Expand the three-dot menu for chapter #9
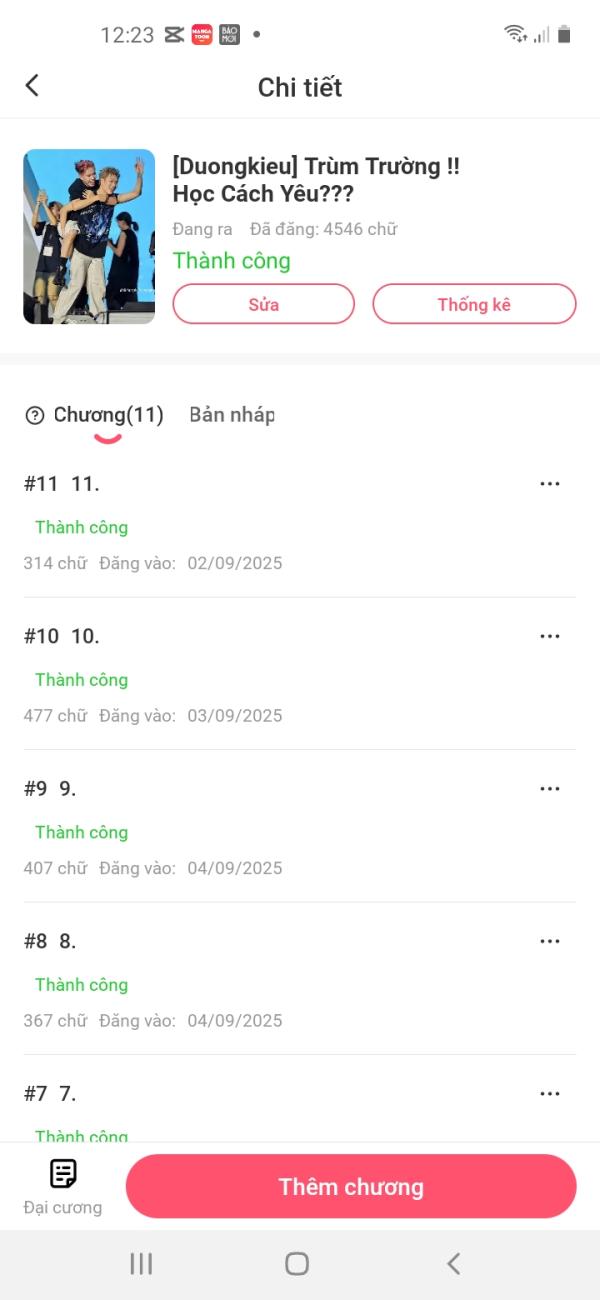Screen dimensions: 600x1300 pos(549,789)
